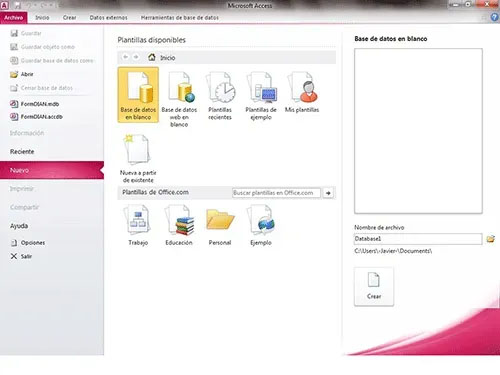The height and width of the screenshot is (375, 500).
Task: Click Guardar objeto como
Action: click(x=42, y=47)
